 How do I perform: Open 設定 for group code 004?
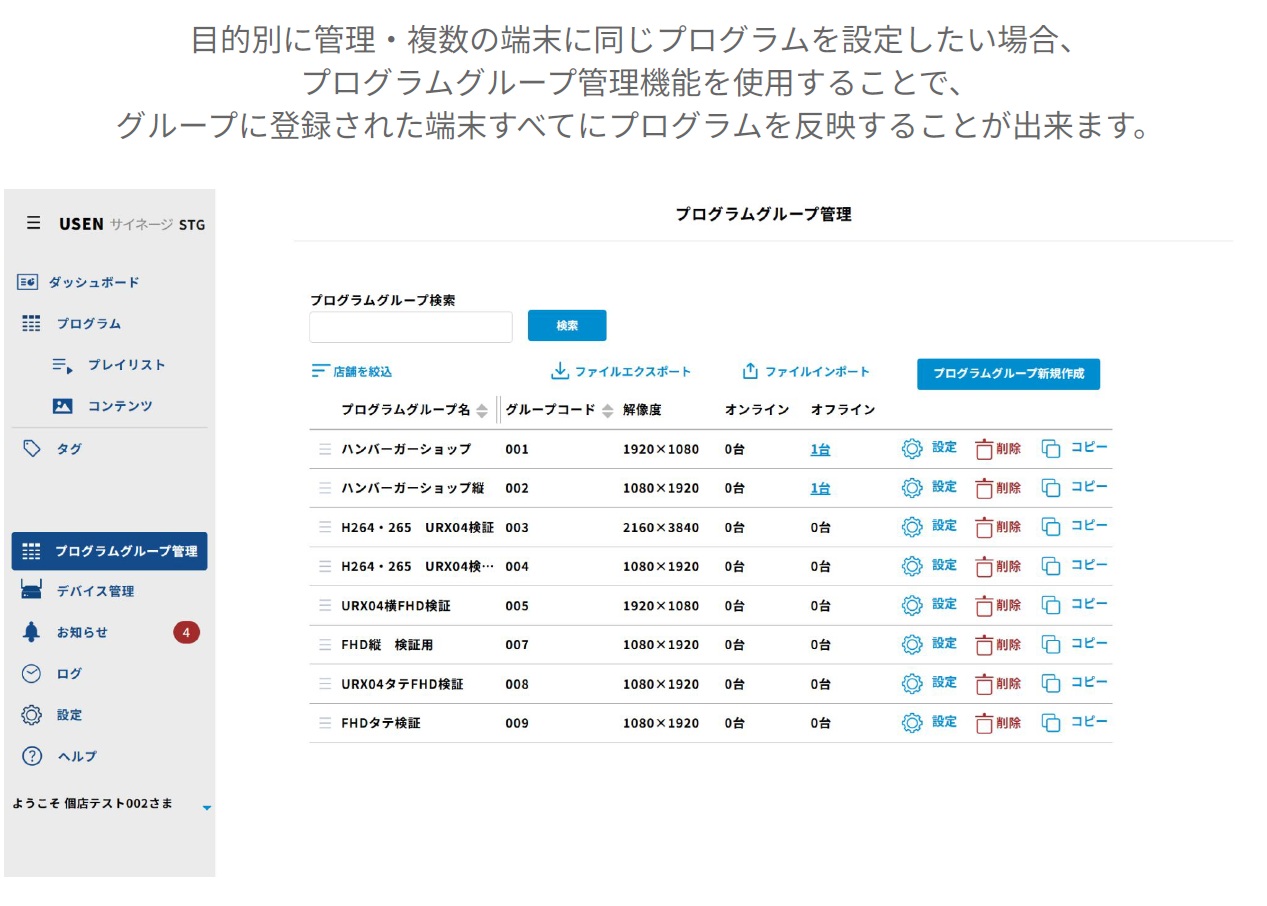[x=929, y=565]
